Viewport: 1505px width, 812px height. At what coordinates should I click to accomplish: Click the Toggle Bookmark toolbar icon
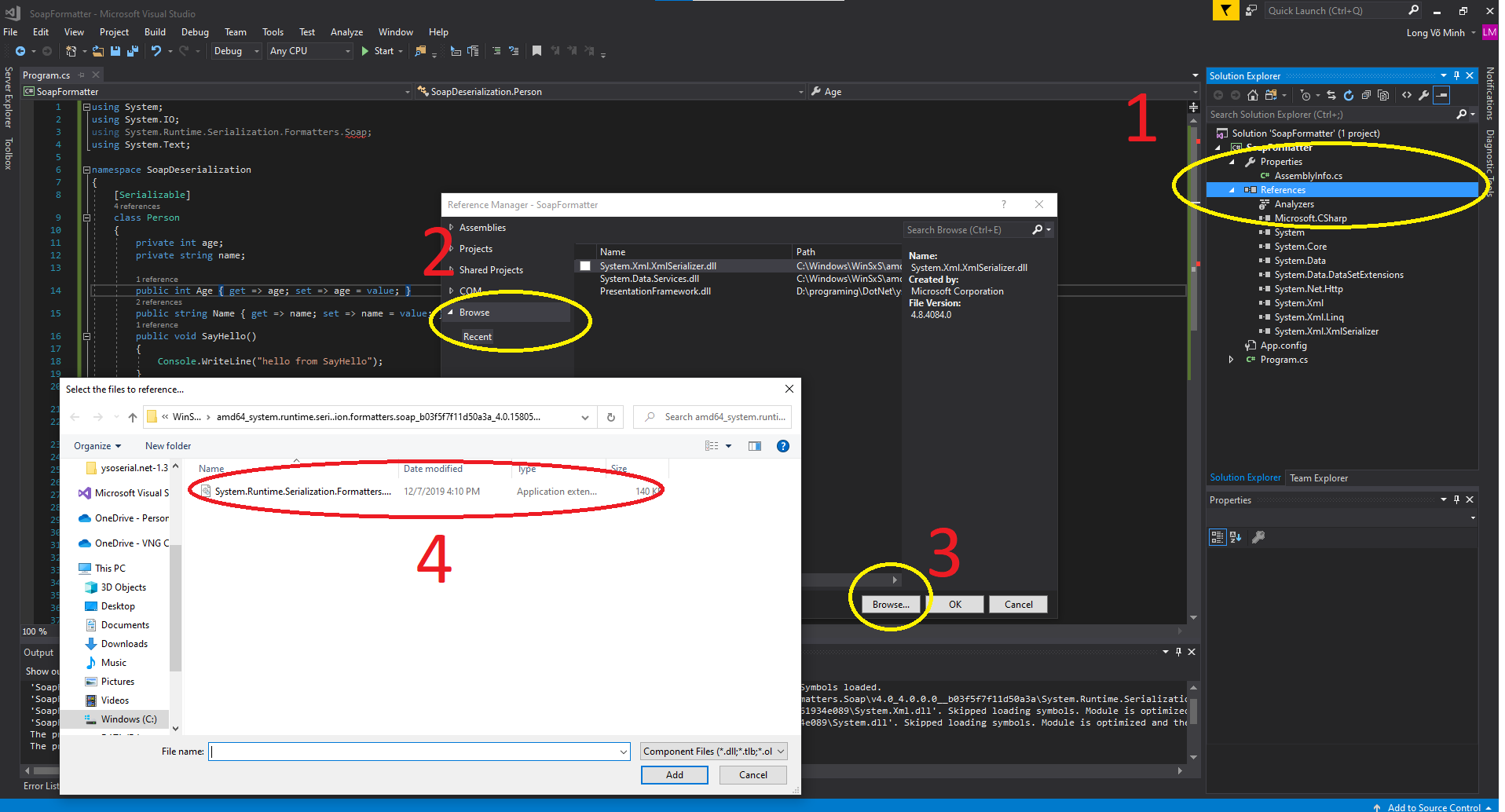point(536,51)
